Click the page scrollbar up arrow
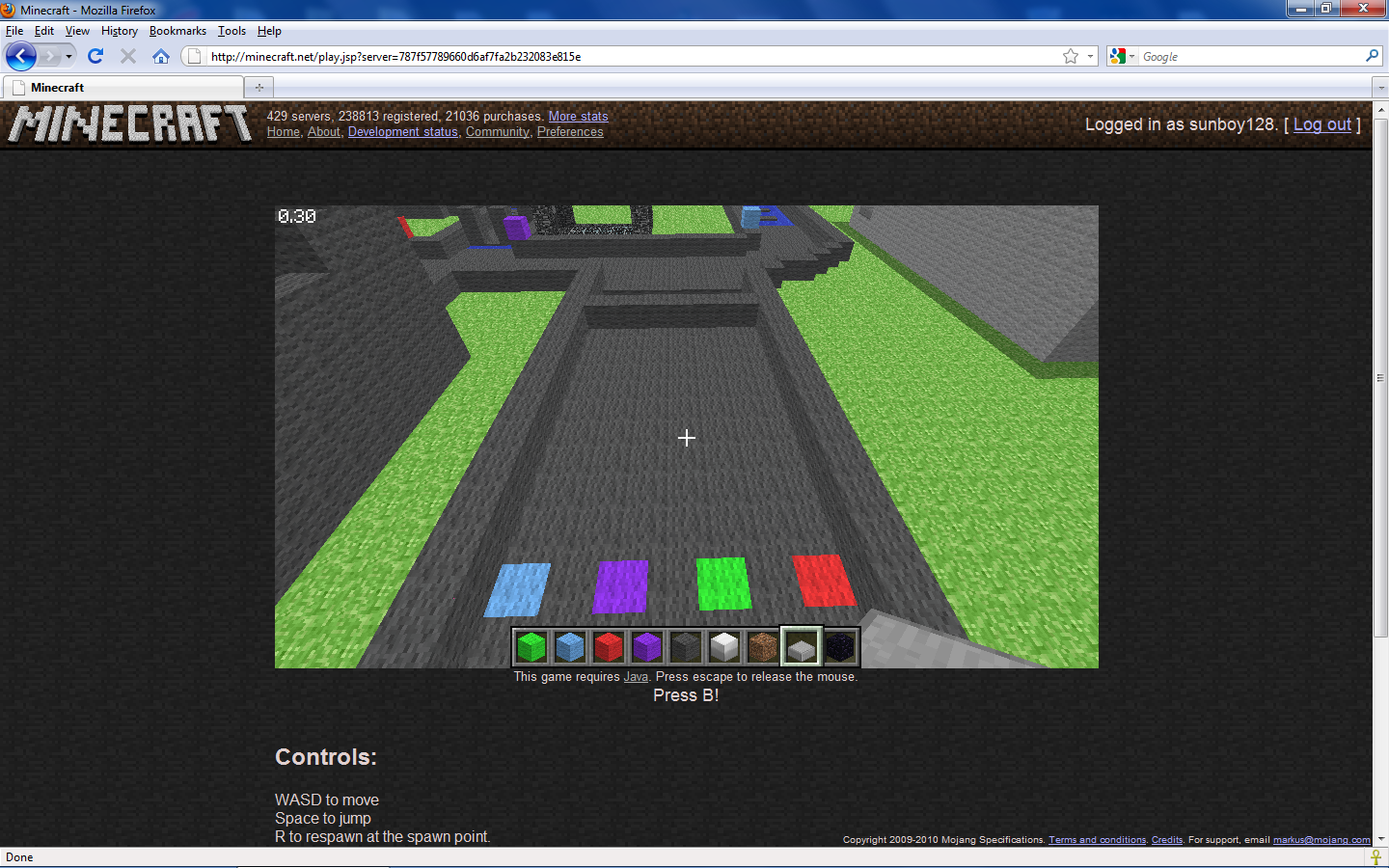Viewport: 1389px width, 868px height. 1380,109
